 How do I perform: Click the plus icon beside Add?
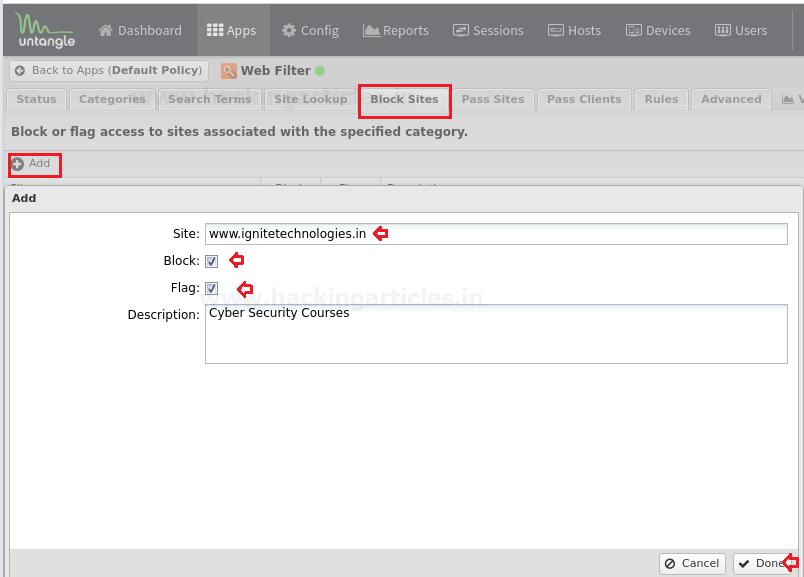coord(17,164)
